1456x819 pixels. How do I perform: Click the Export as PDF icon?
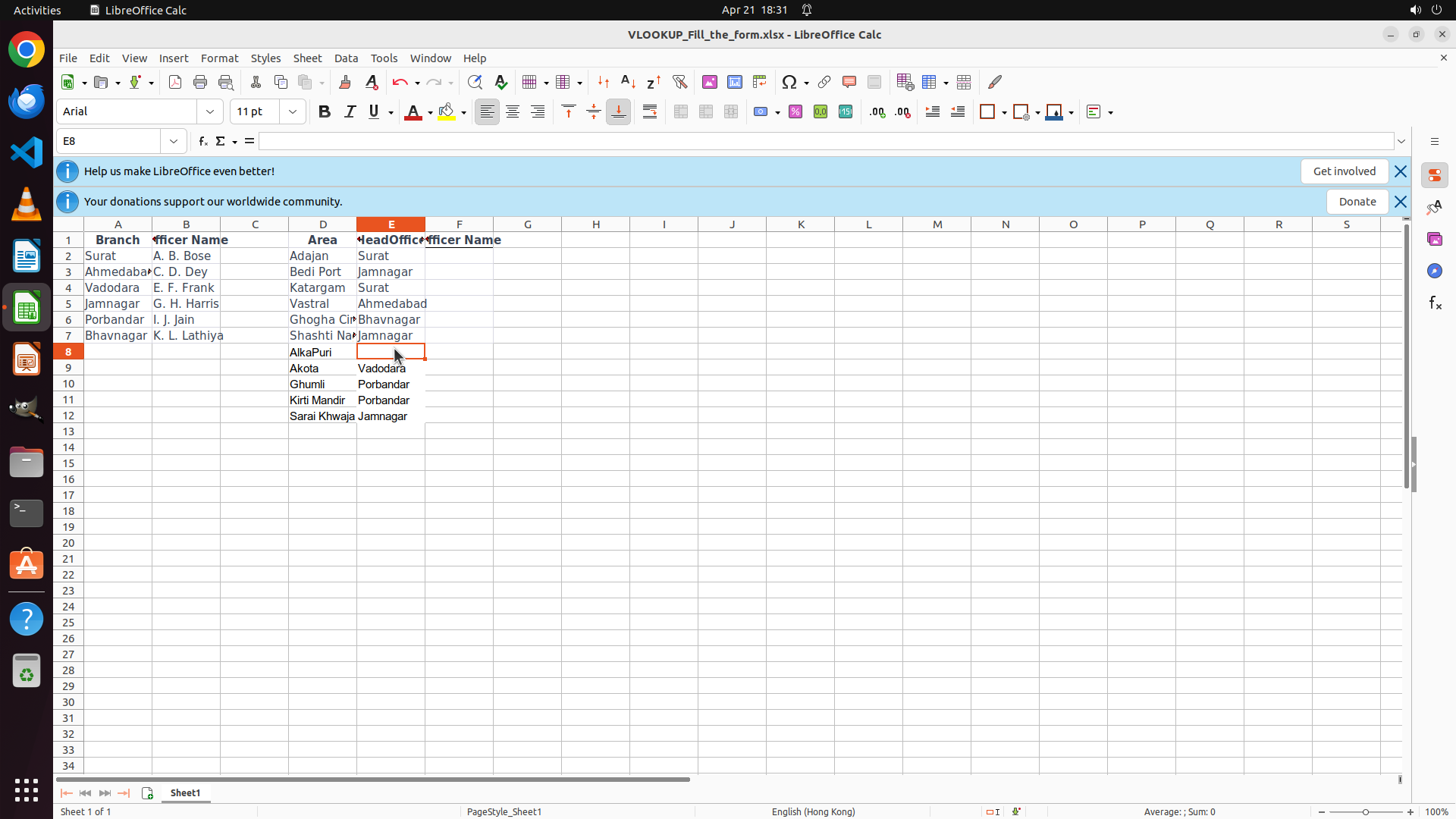pyautogui.click(x=175, y=82)
